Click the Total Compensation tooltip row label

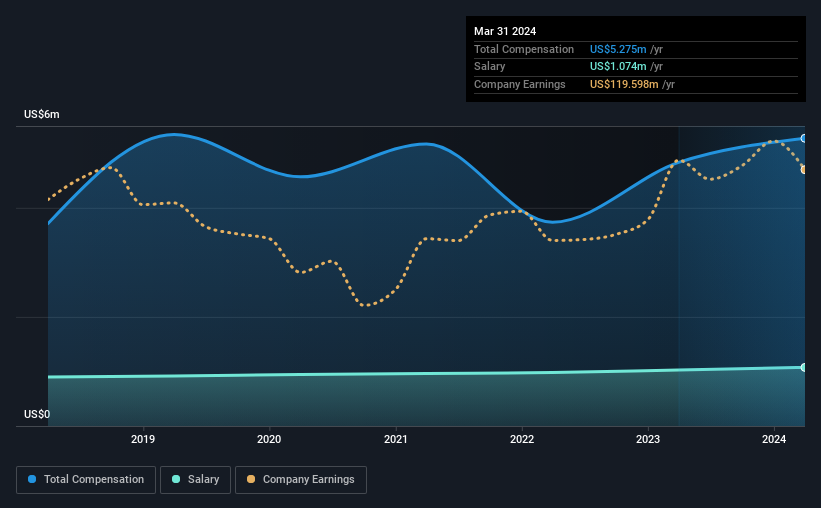coord(524,49)
